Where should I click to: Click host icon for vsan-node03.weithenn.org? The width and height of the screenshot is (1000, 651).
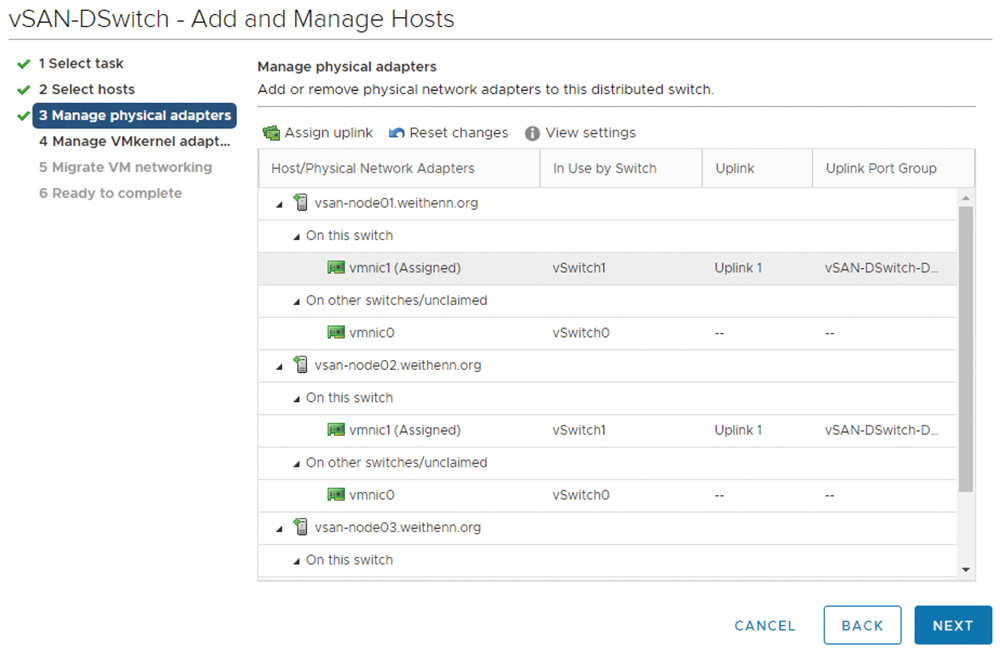pyautogui.click(x=300, y=527)
